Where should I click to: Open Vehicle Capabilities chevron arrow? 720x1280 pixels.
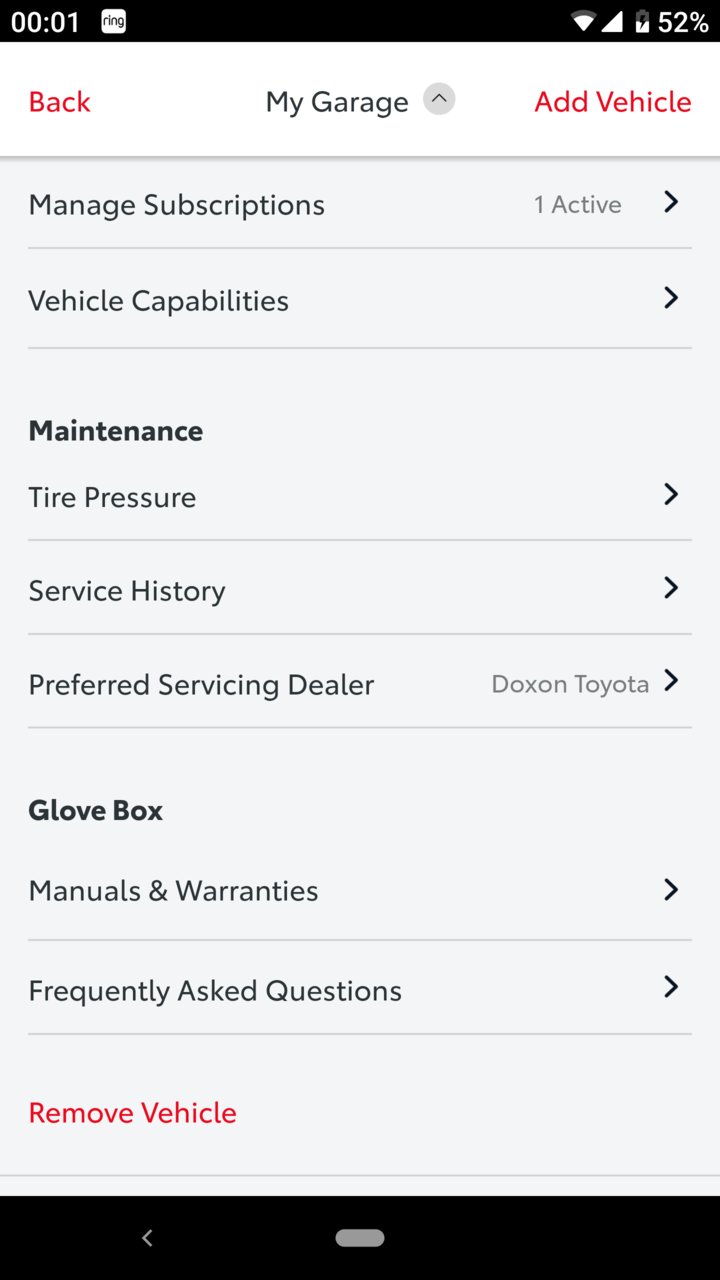(671, 298)
